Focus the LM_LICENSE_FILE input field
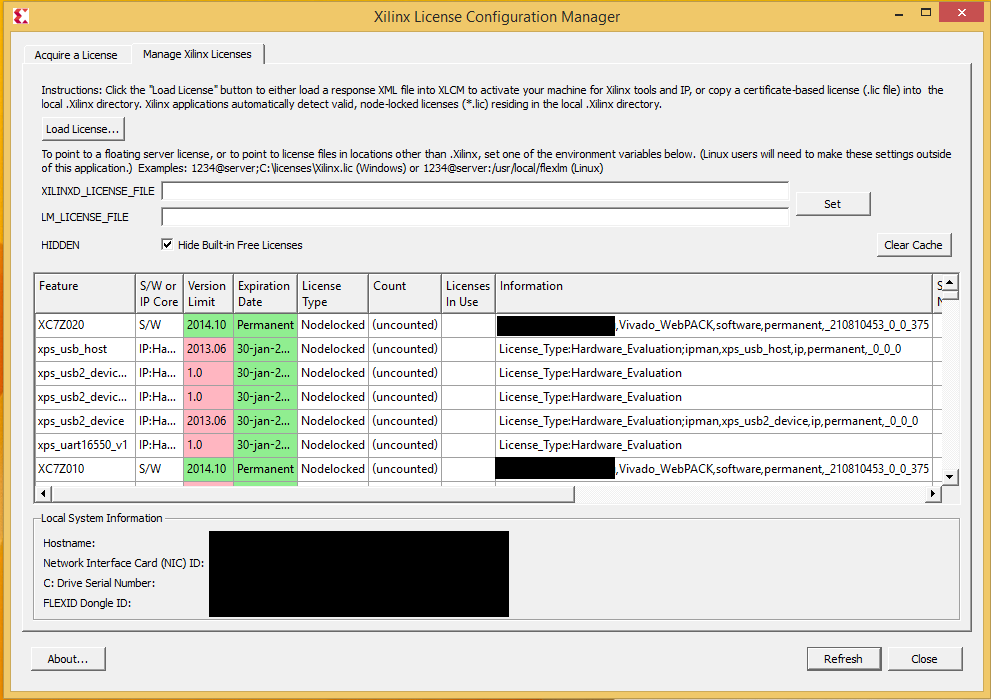The height and width of the screenshot is (700, 991). coord(475,217)
